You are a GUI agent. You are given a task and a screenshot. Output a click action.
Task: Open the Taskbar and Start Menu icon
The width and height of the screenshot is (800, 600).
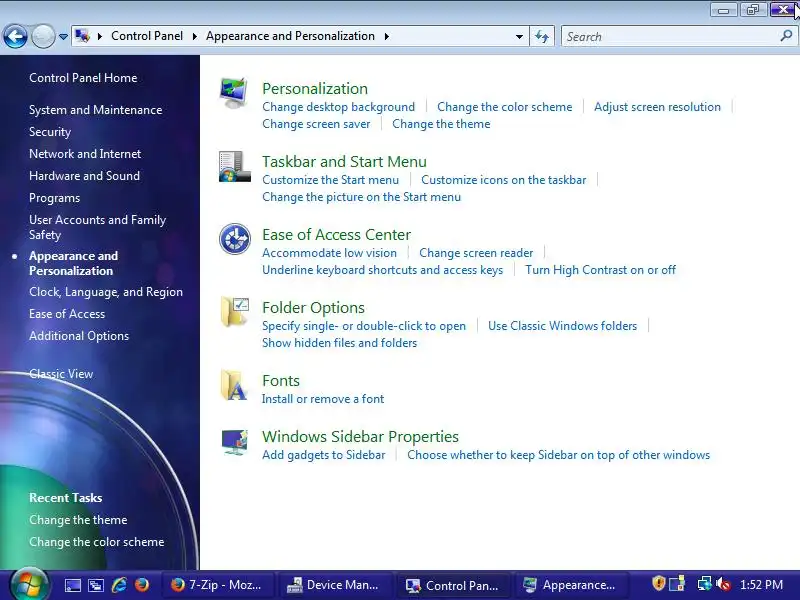[x=234, y=166]
